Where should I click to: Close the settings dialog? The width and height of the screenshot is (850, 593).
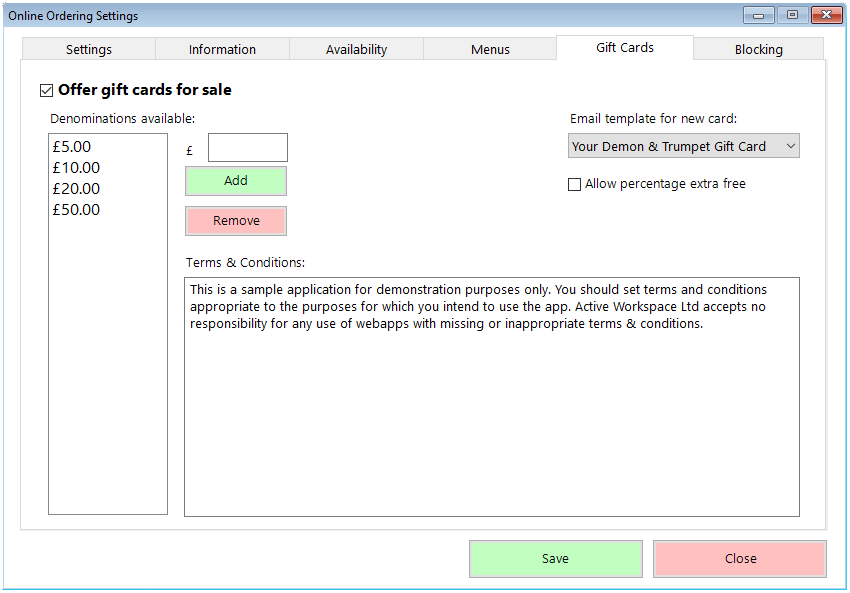click(739, 559)
